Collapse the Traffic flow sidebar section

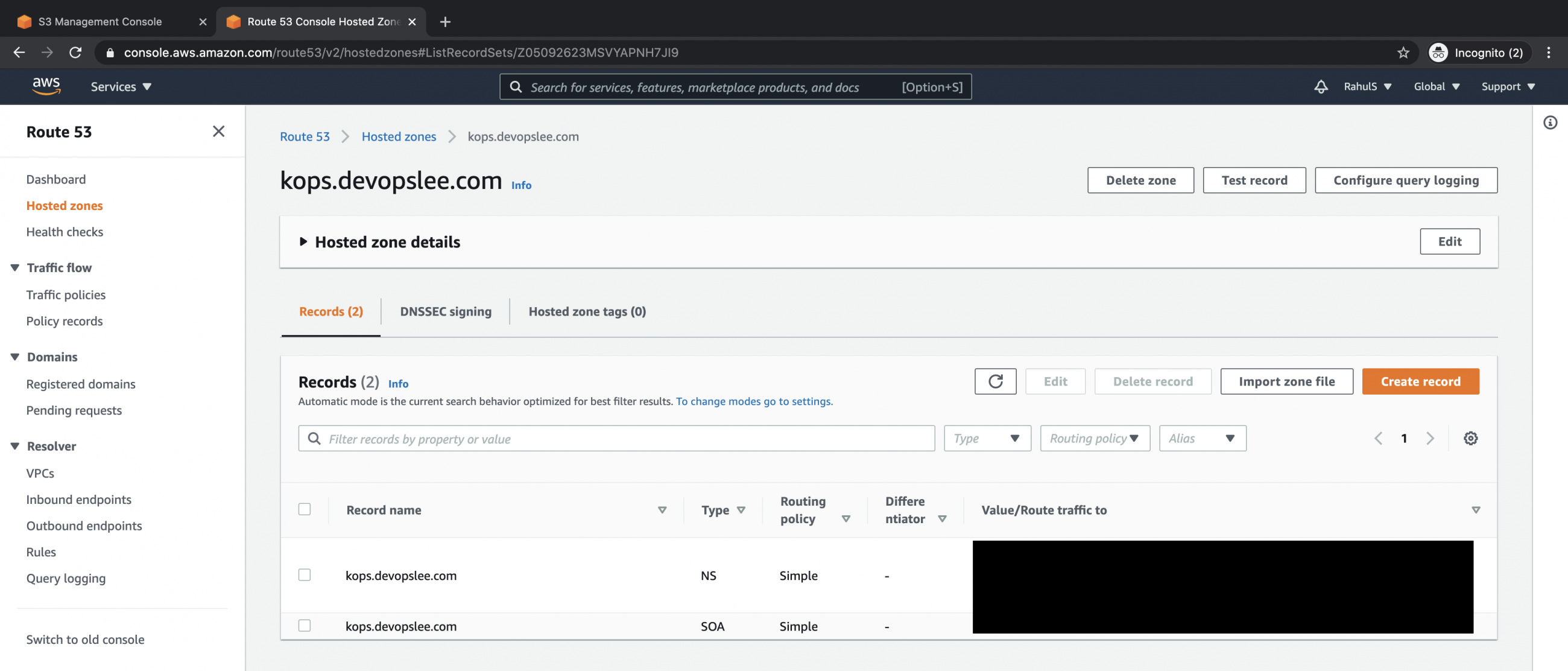[14, 267]
